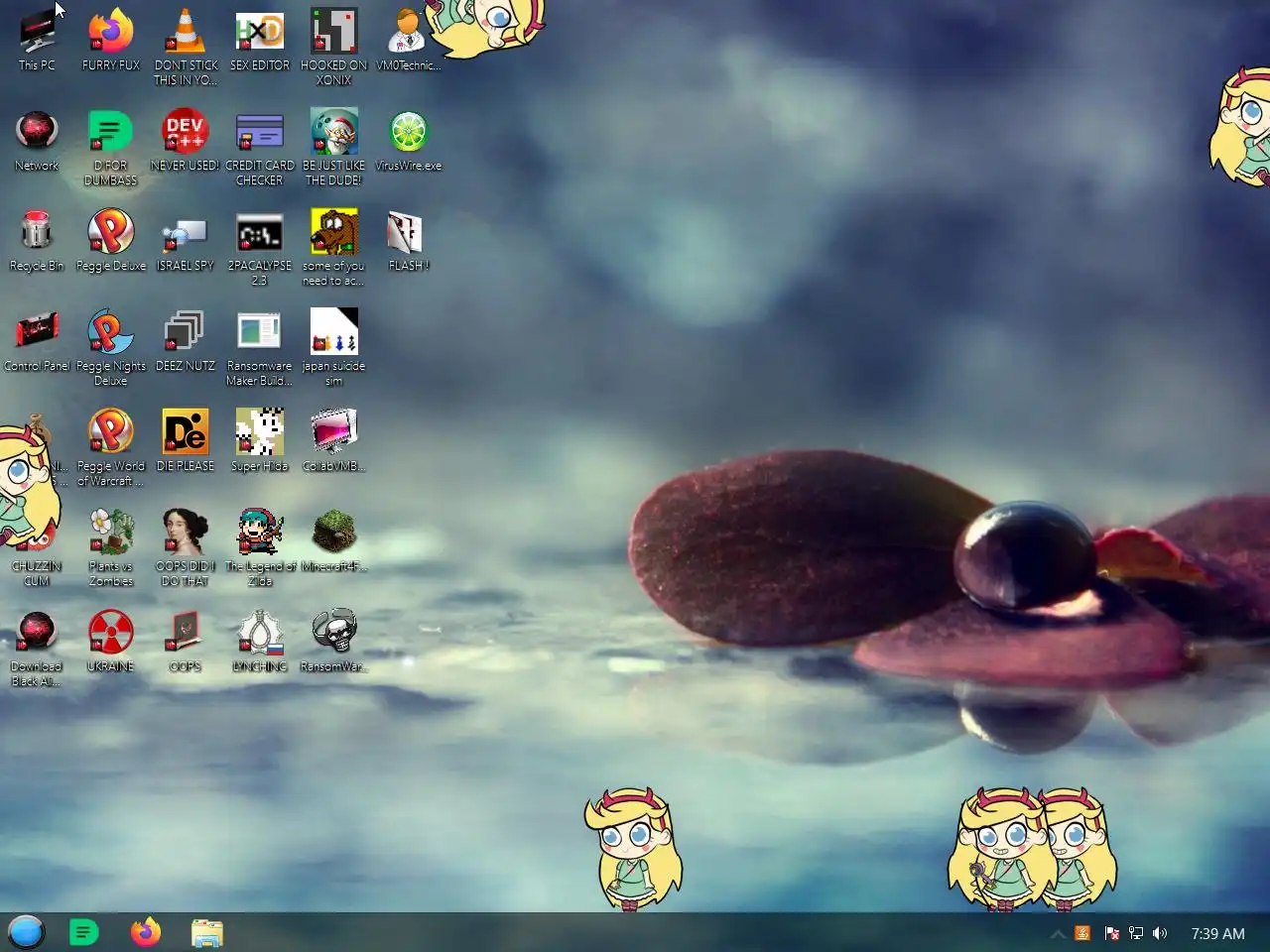Select the lone Star Butterfly mascot at bottom center
The width and height of the screenshot is (1270, 952).
tap(632, 849)
